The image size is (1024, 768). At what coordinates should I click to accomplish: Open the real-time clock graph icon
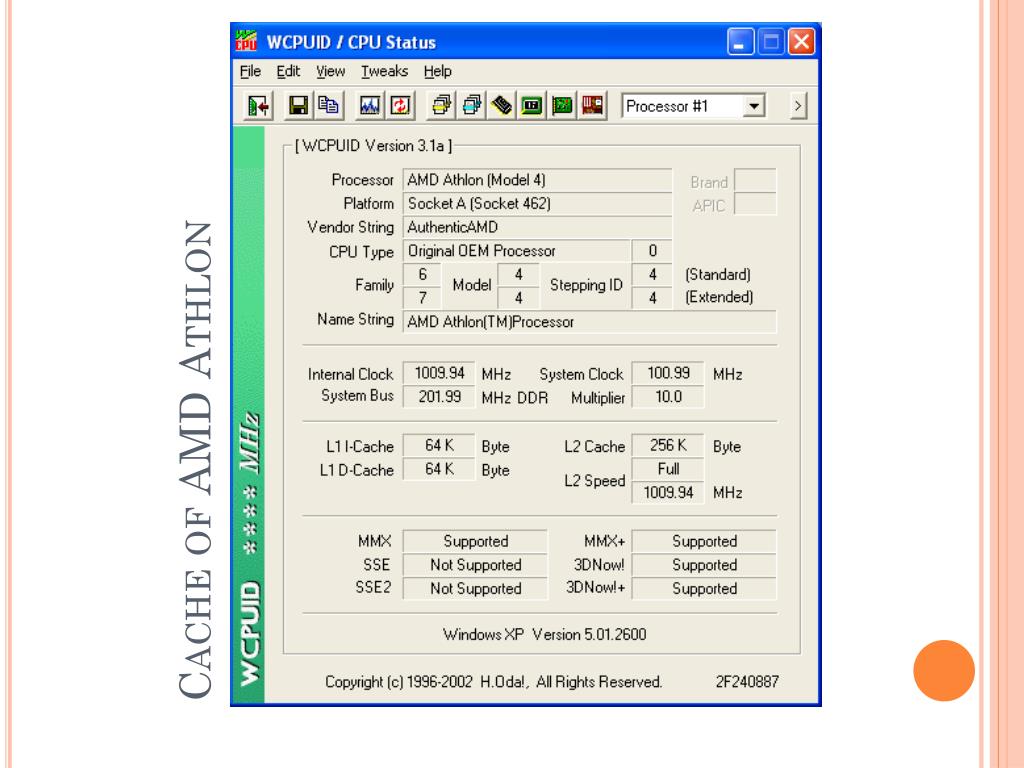(370, 106)
